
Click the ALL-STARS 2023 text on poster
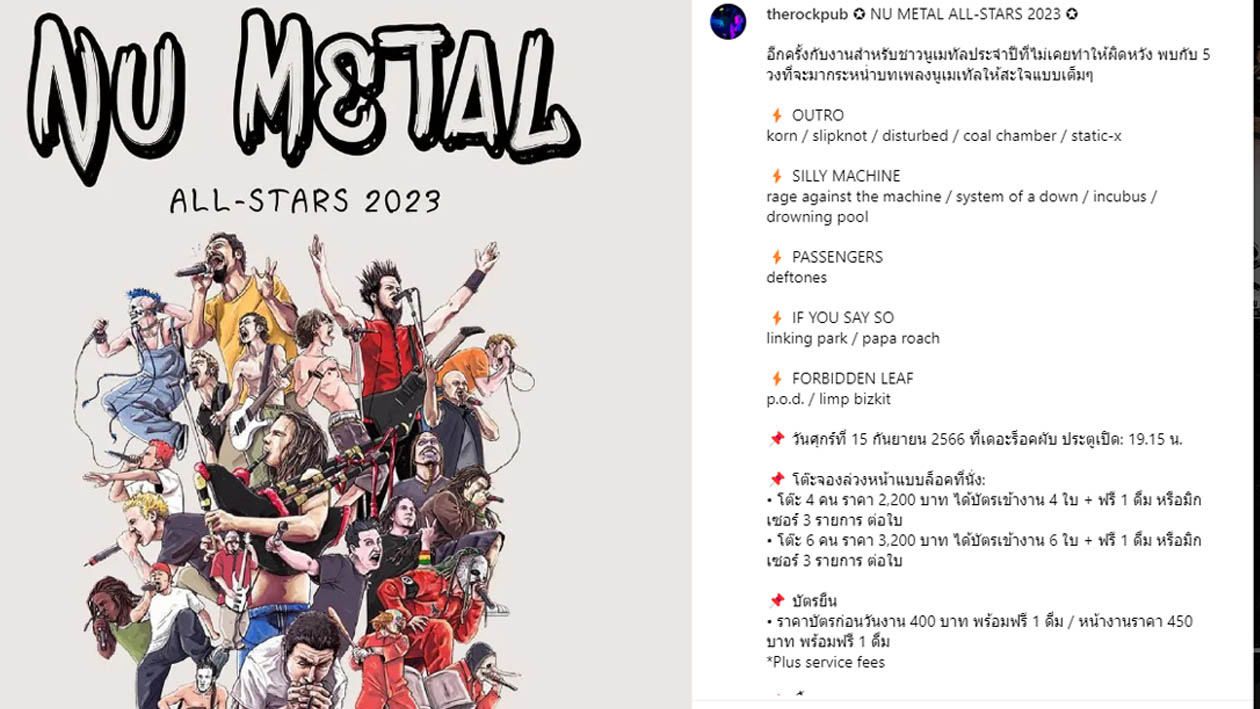click(x=305, y=201)
